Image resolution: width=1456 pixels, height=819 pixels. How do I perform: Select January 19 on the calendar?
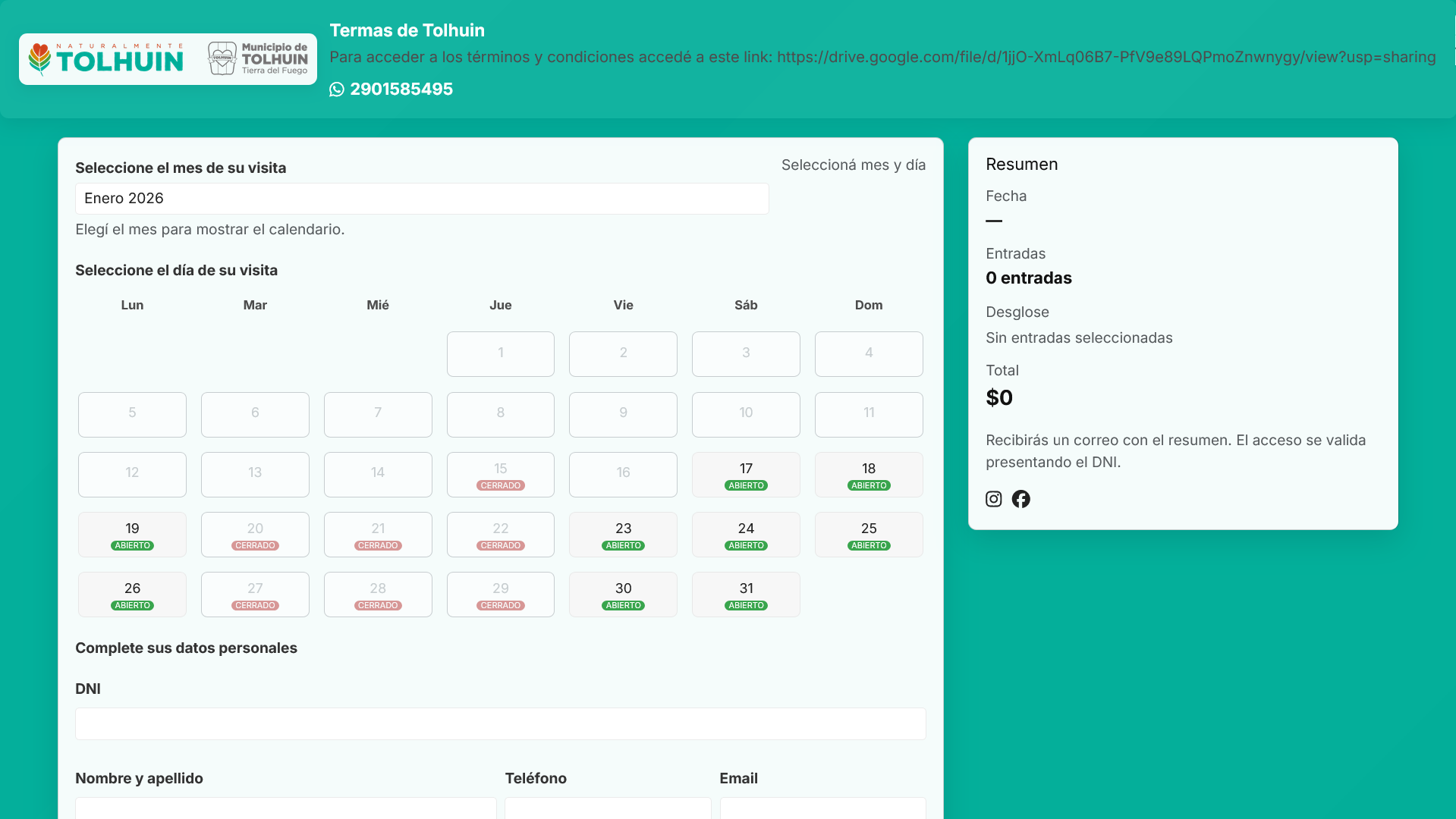(x=132, y=534)
